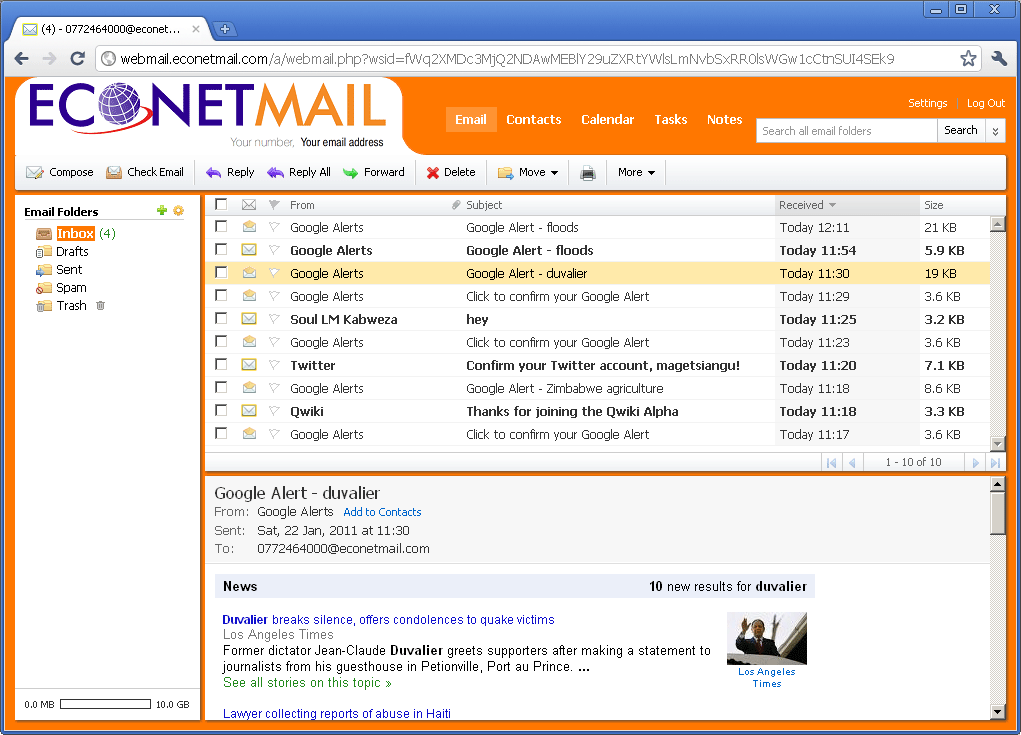Empty trash using the trash can icon
Image resolution: width=1021 pixels, height=735 pixels.
click(100, 305)
